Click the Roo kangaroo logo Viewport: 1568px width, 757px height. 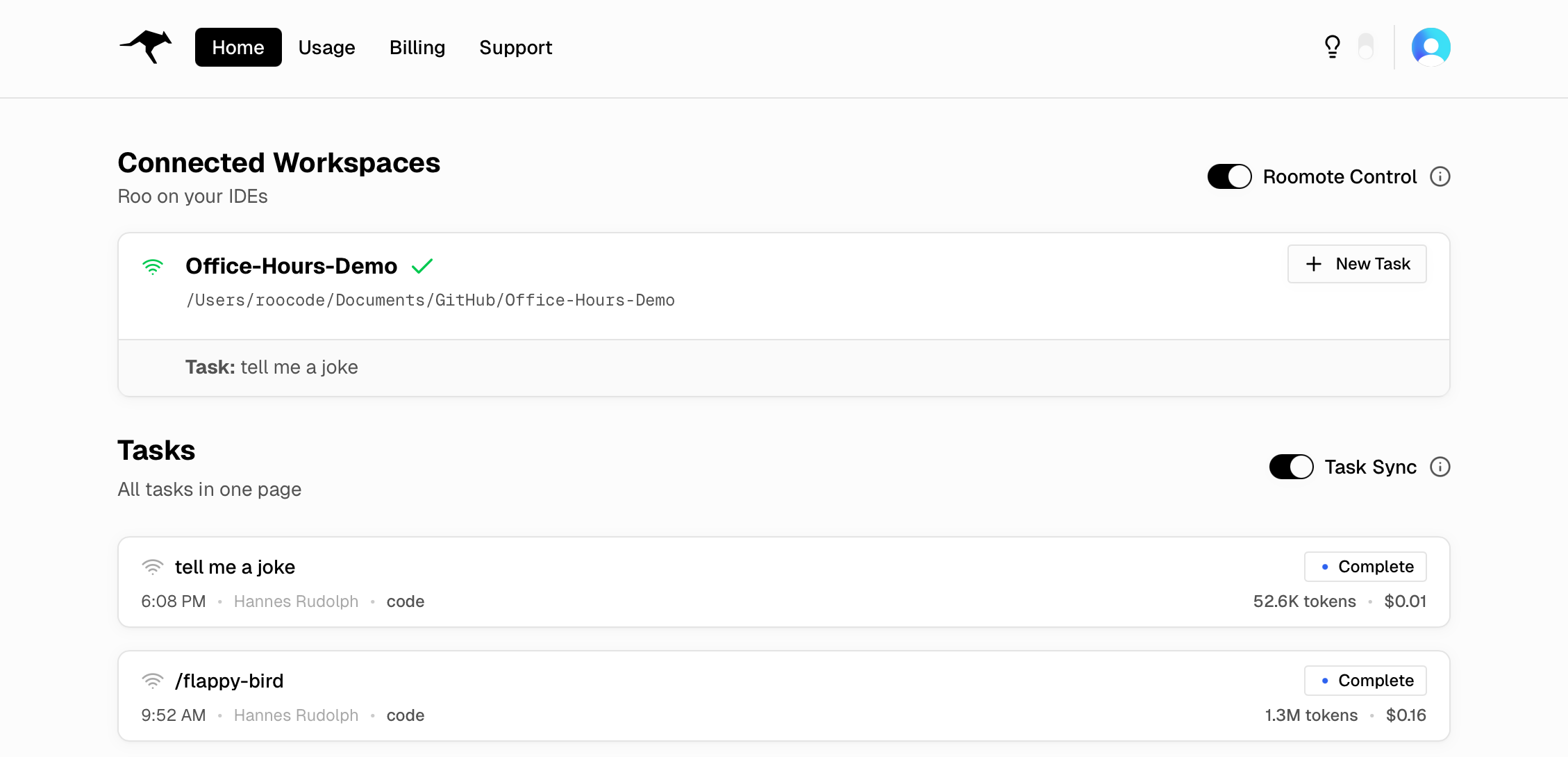[x=145, y=47]
